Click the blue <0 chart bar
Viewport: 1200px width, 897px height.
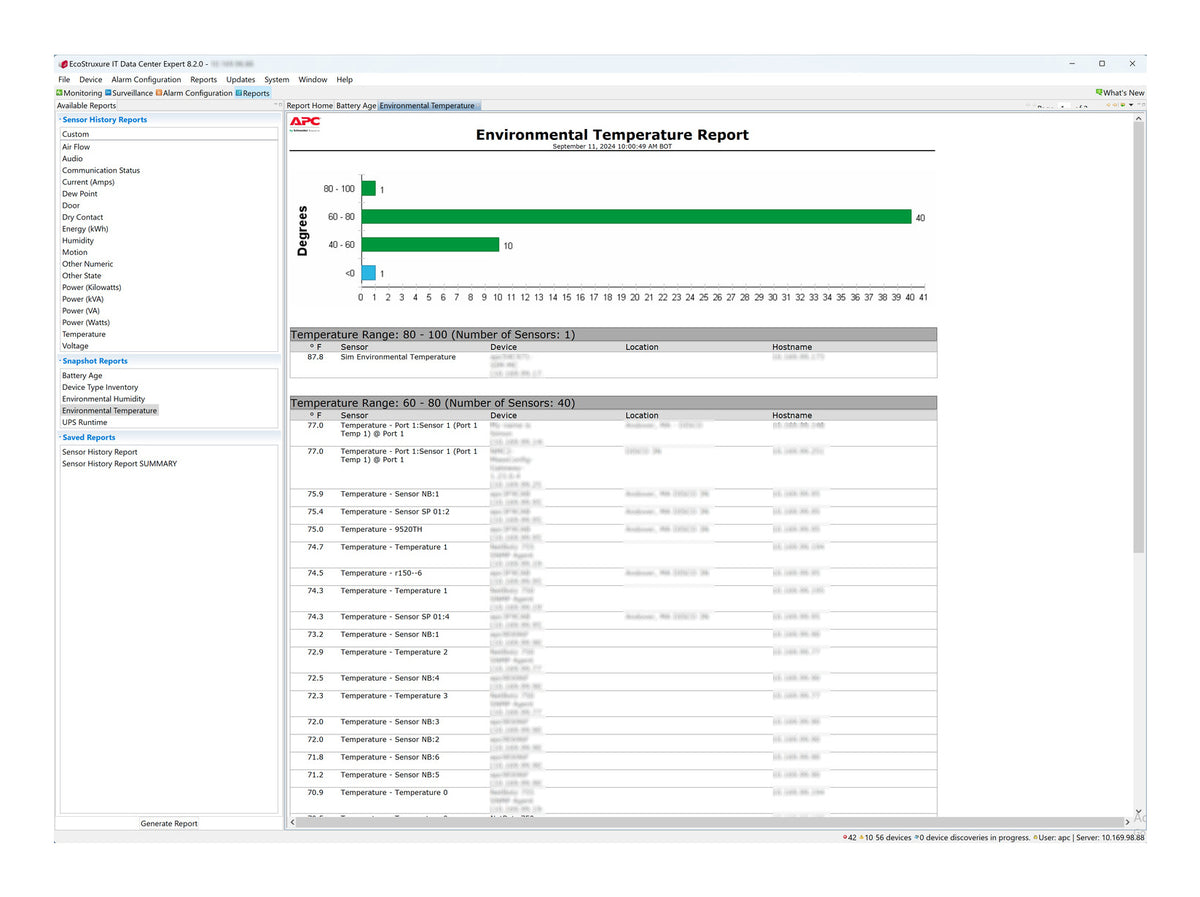point(368,273)
